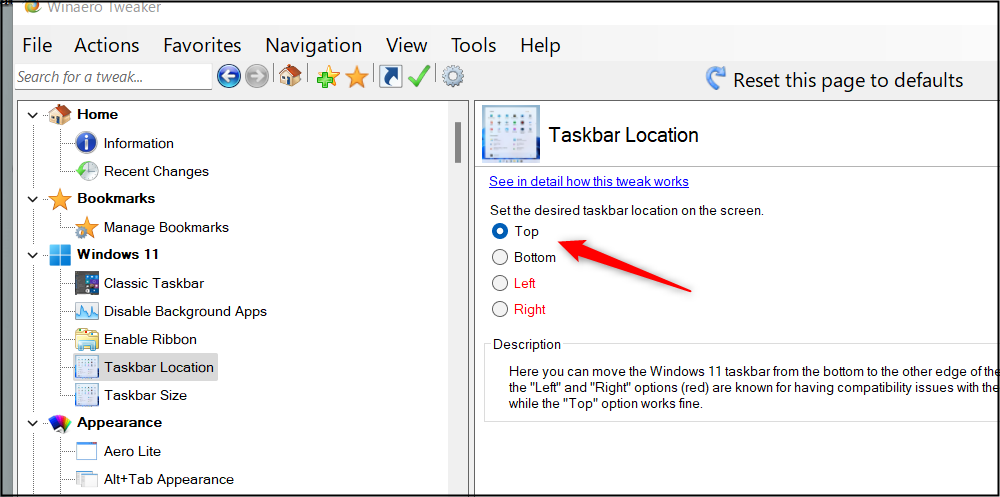The height and width of the screenshot is (497, 1000).
Task: Select Information in the tree
Action: pos(138,143)
